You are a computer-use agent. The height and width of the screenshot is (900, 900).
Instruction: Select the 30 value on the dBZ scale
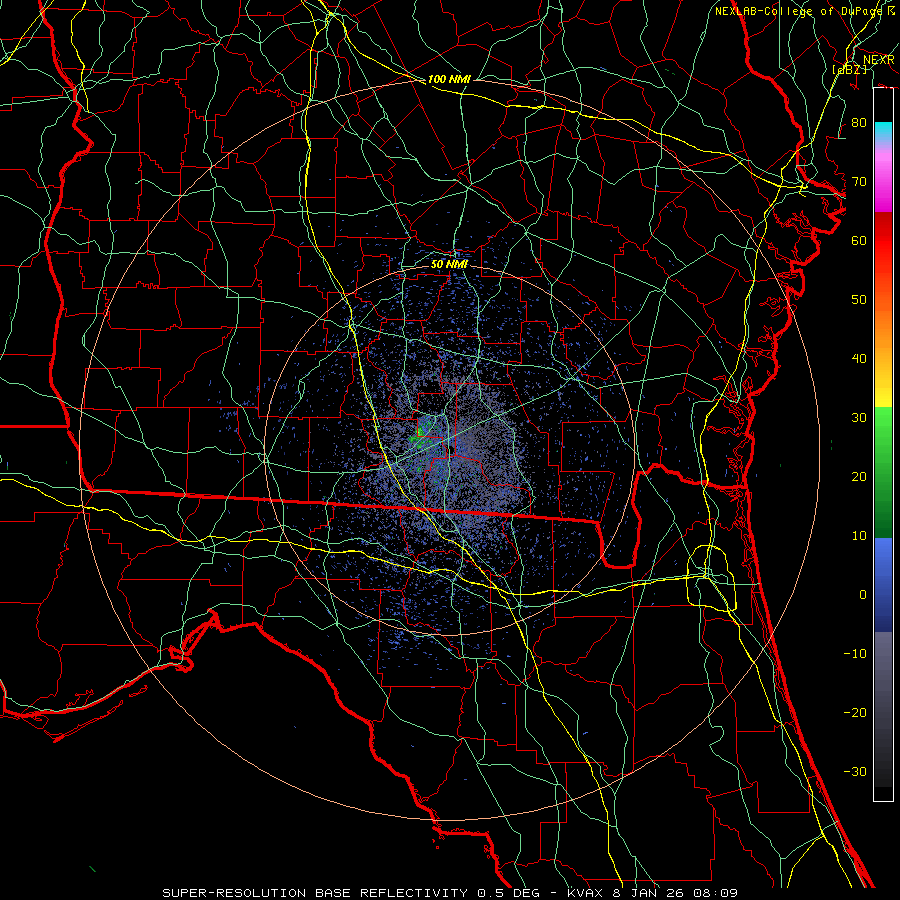pyautogui.click(x=859, y=418)
